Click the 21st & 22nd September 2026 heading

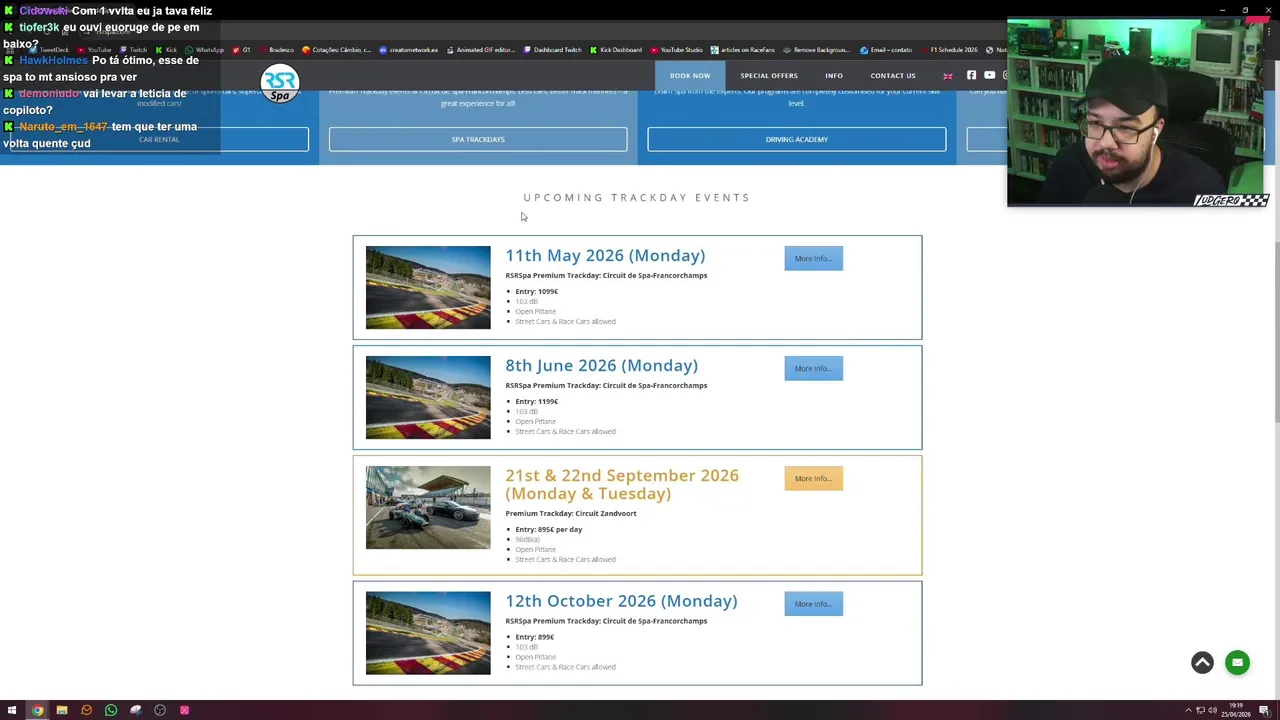point(622,484)
